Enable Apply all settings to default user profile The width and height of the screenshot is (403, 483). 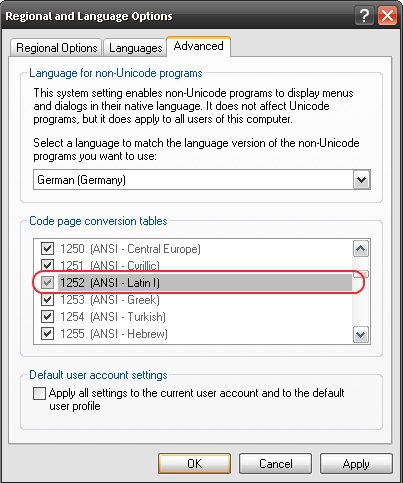coord(39,393)
